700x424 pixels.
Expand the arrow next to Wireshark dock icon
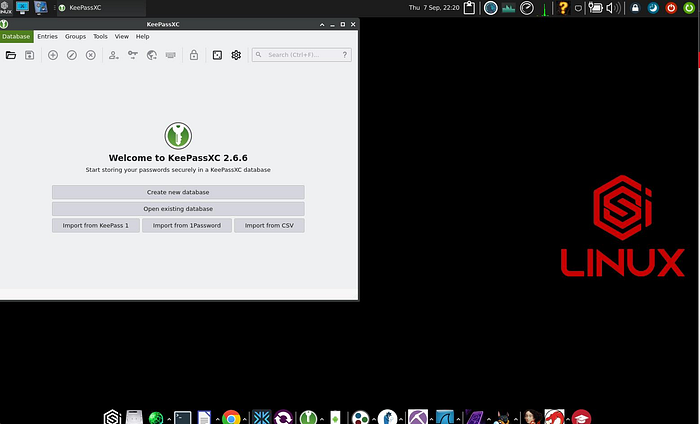pos(458,419)
